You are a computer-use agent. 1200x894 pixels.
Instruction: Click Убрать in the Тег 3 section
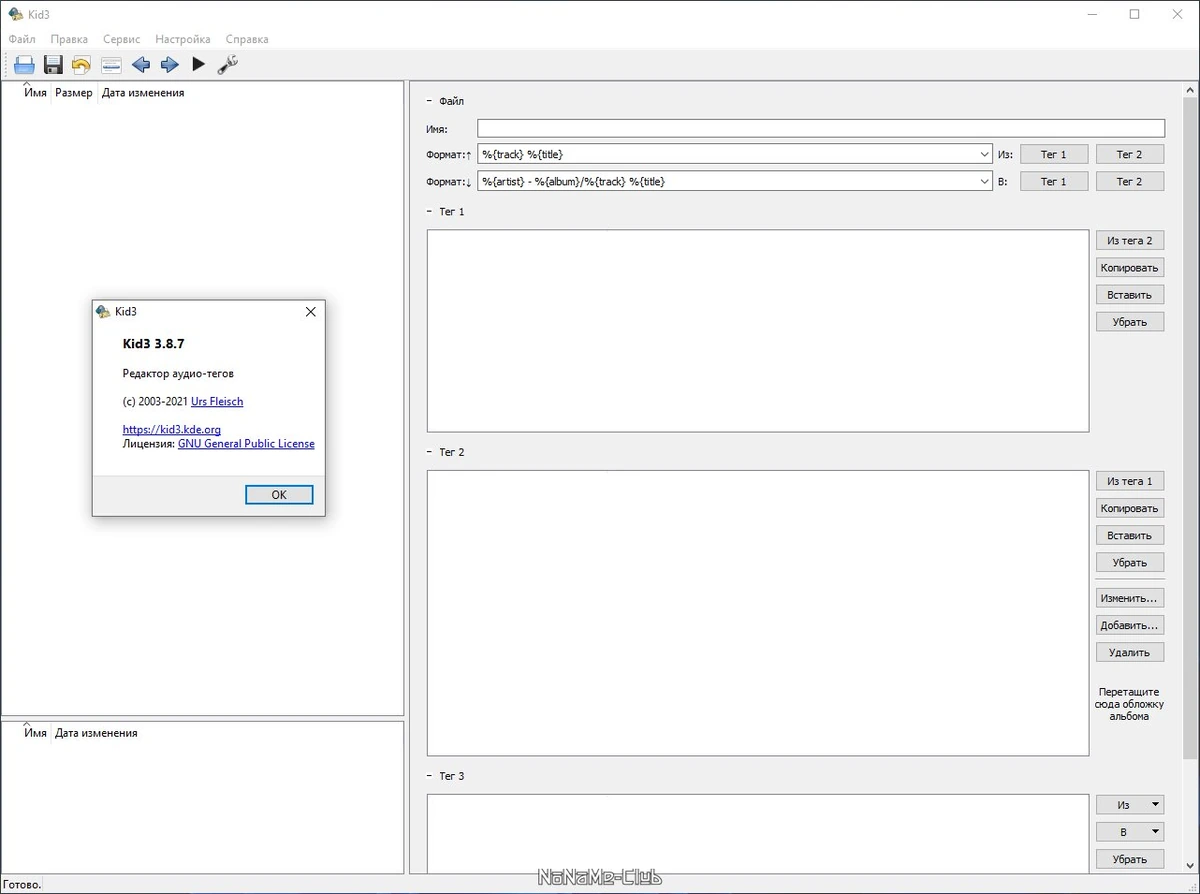(x=1130, y=859)
